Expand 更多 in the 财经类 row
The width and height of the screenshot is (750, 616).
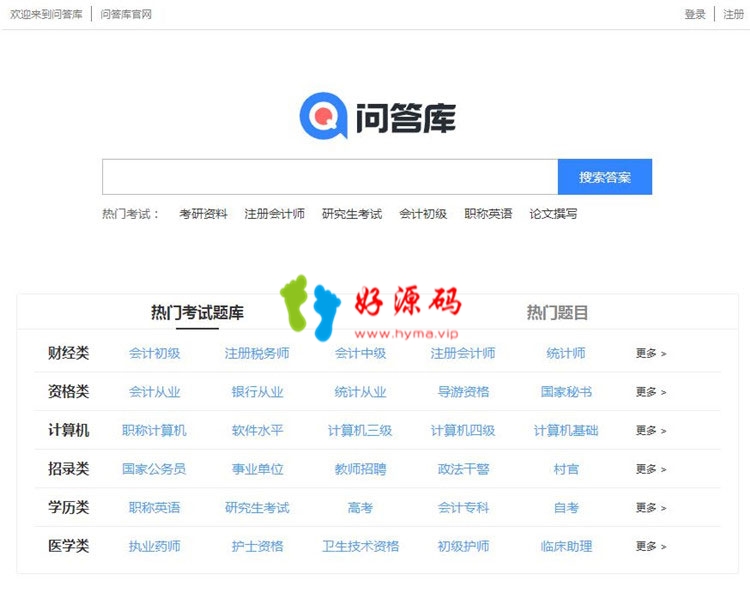point(651,353)
